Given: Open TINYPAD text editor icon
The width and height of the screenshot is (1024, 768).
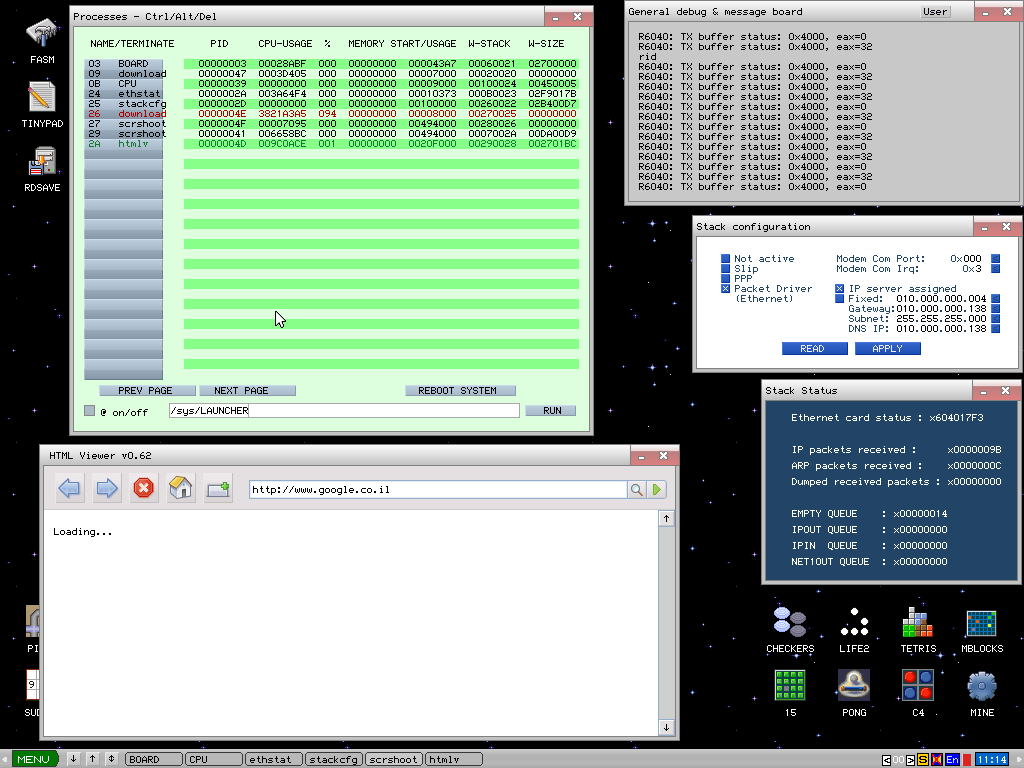Looking at the screenshot, I should pos(41,98).
